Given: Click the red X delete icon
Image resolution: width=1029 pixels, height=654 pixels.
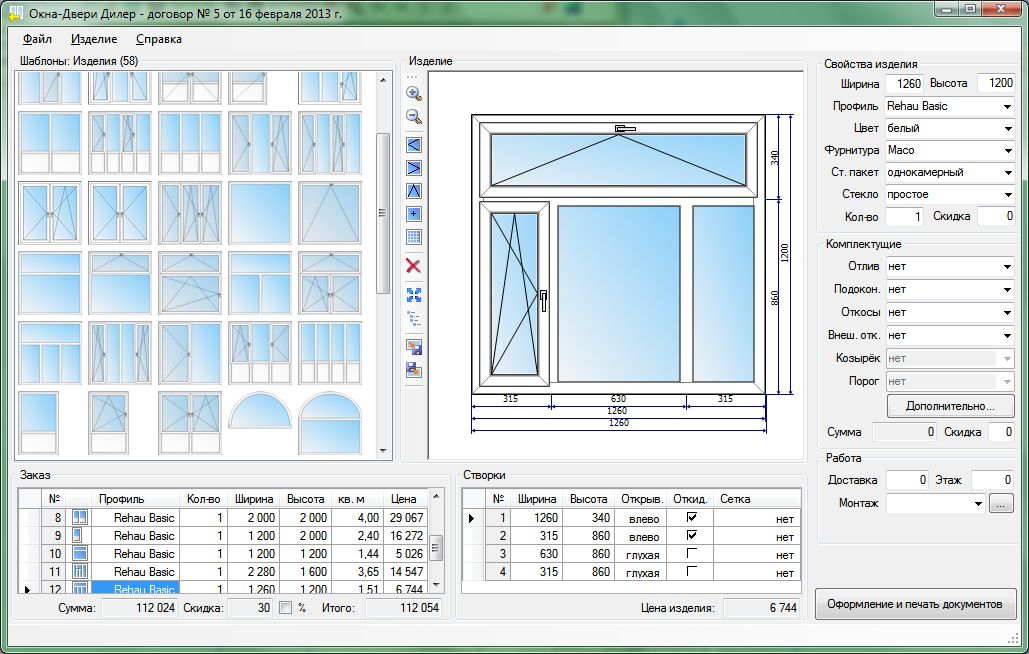Looking at the screenshot, I should [x=413, y=266].
